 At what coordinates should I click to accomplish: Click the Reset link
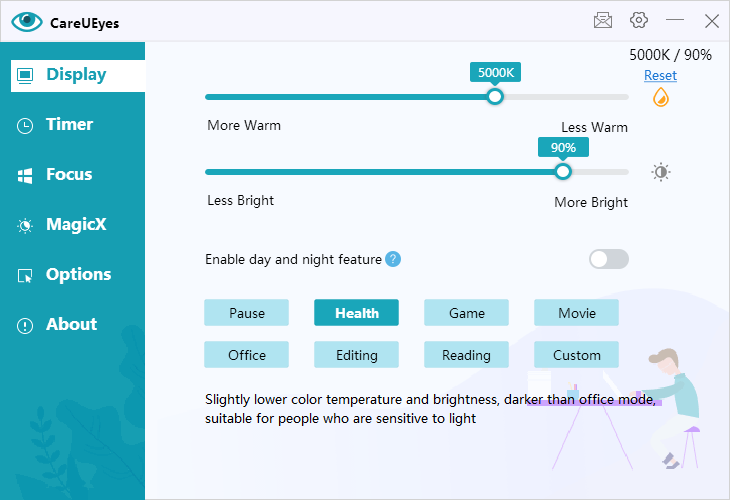pyautogui.click(x=660, y=75)
